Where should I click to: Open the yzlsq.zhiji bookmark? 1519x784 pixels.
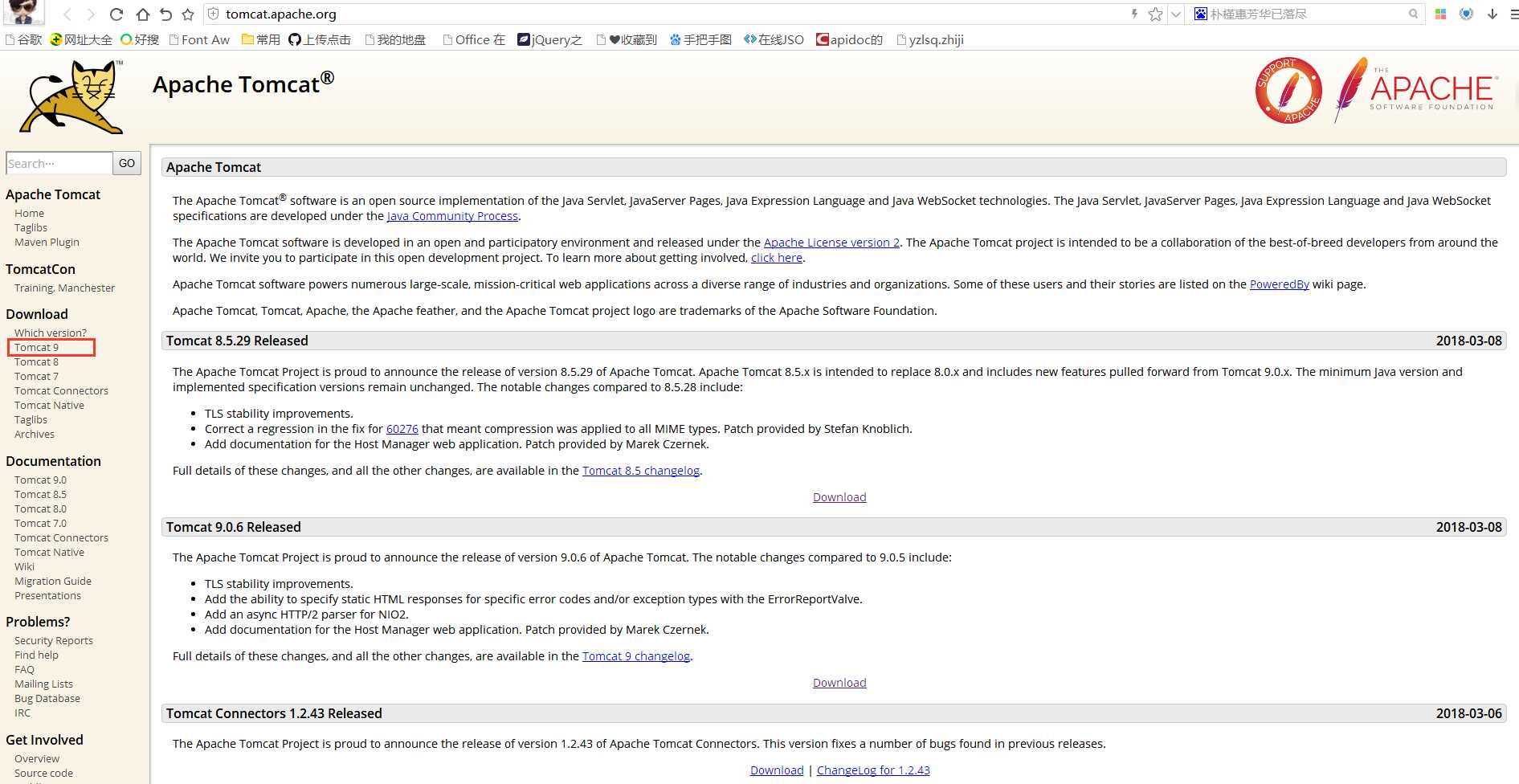(x=930, y=39)
